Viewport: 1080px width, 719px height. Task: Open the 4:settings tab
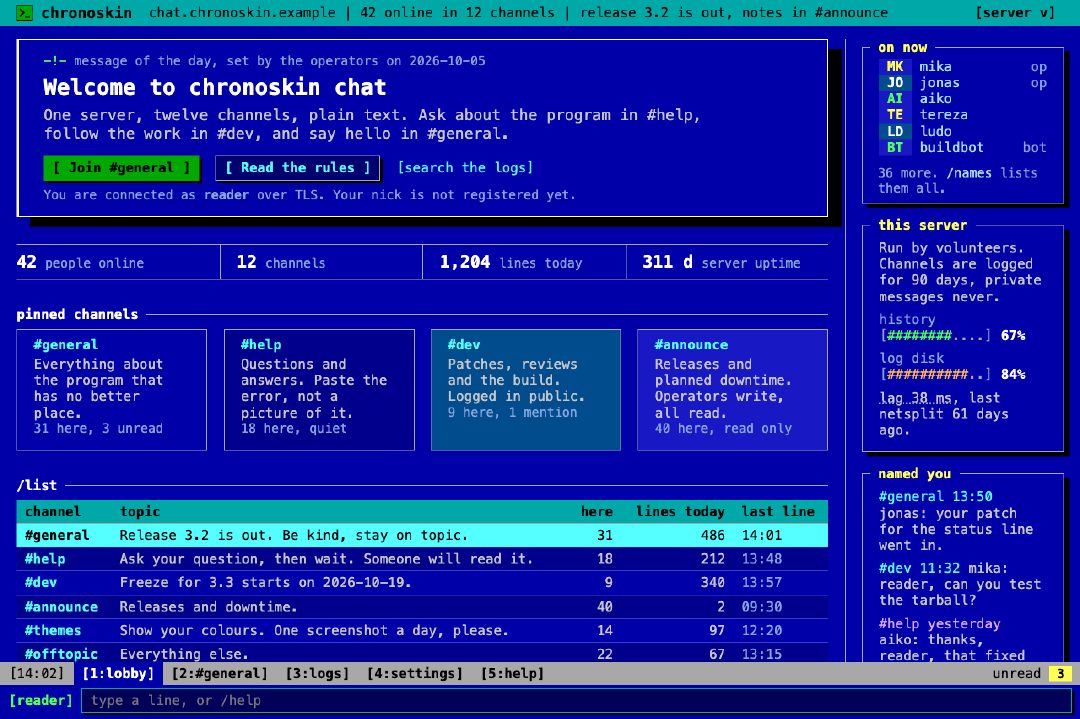coord(415,674)
